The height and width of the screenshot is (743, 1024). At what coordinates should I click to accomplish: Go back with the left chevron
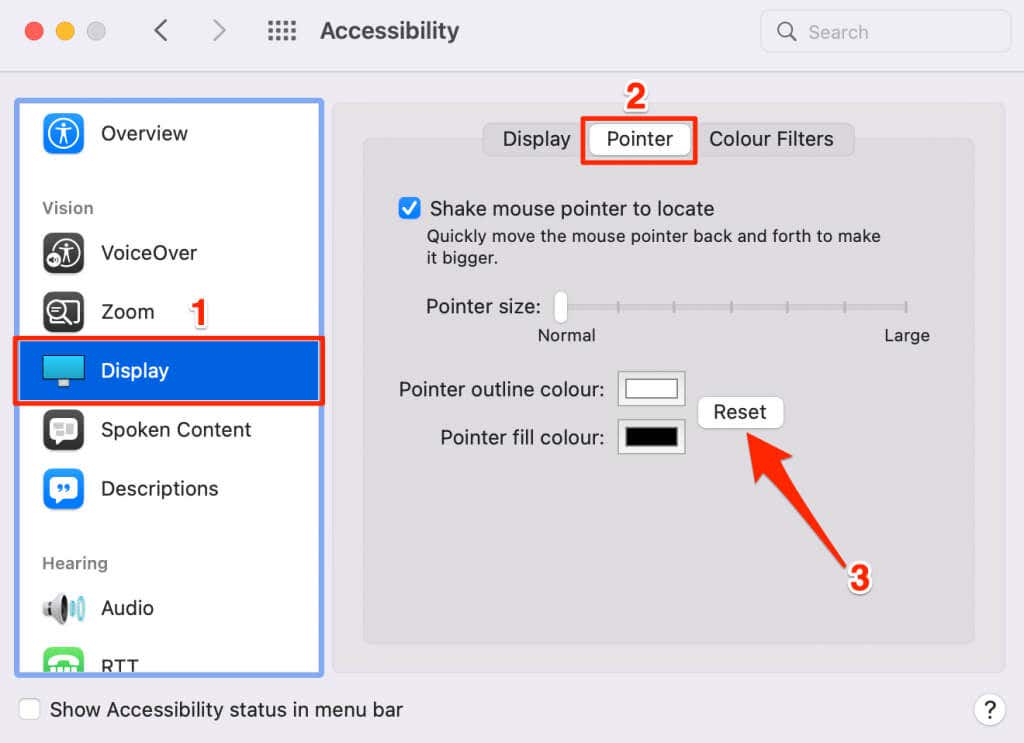click(161, 31)
